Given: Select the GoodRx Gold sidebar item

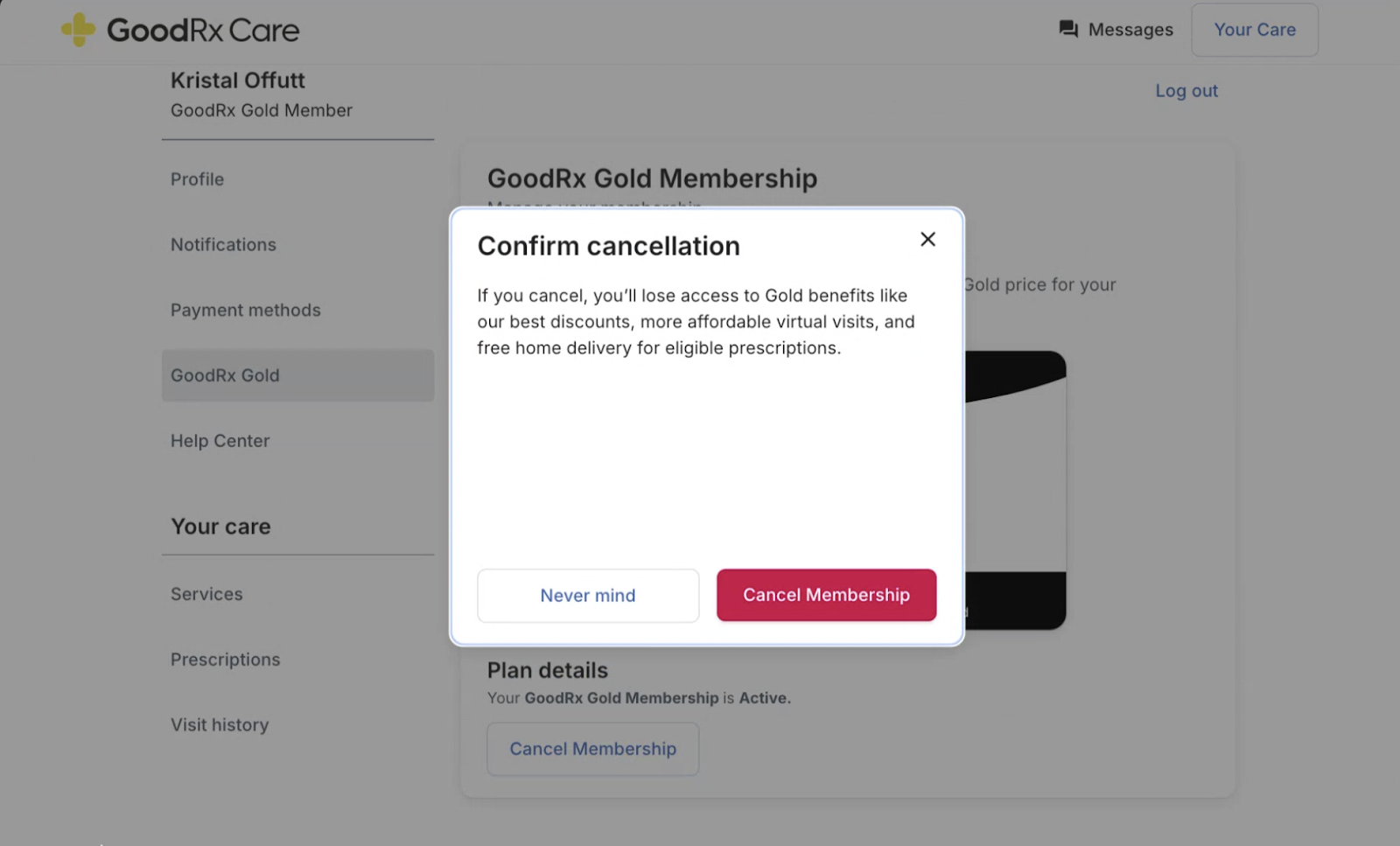Looking at the screenshot, I should coord(225,375).
